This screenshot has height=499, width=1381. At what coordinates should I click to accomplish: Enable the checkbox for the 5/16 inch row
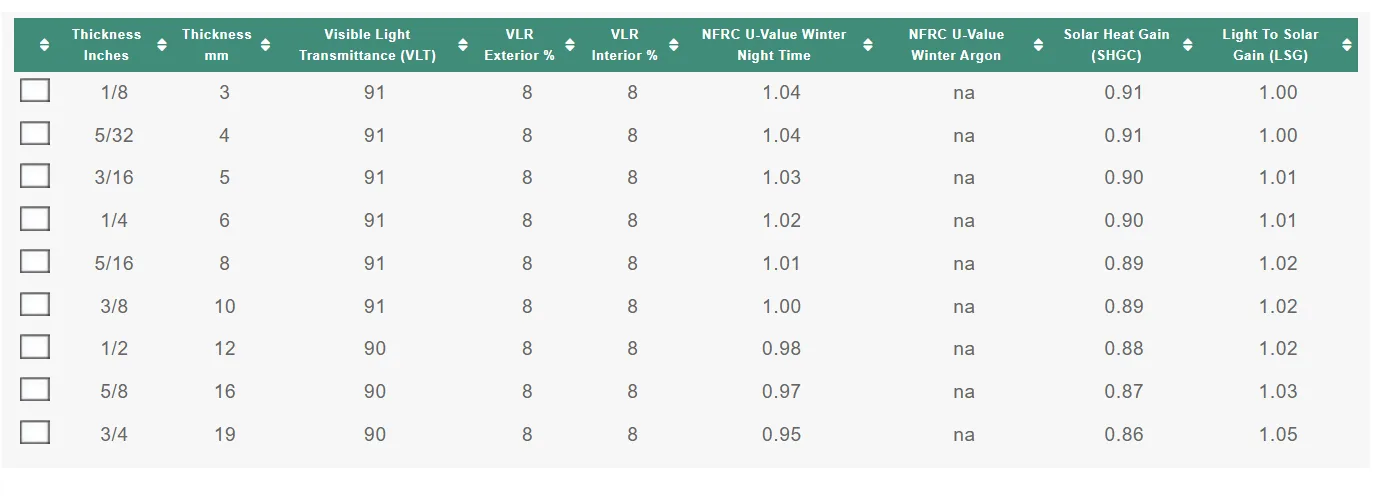point(35,262)
